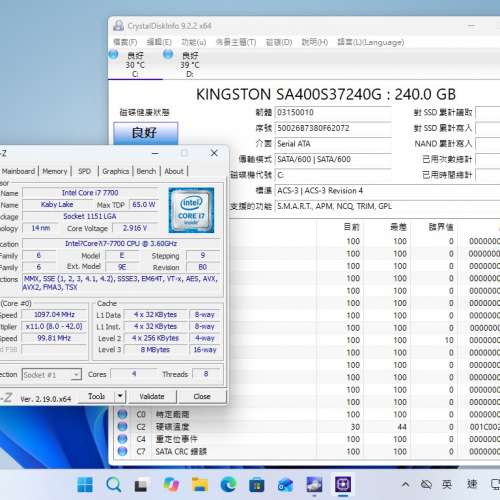Open the 說明(H) help menu
Viewport: 500px width, 500px height.
point(315,42)
